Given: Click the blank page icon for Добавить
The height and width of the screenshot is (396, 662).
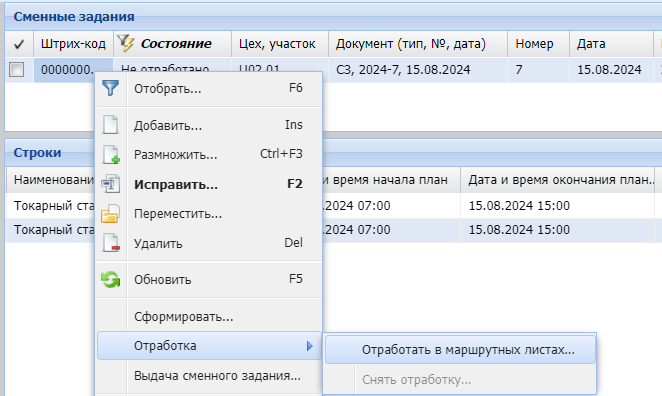Looking at the screenshot, I should point(111,125).
